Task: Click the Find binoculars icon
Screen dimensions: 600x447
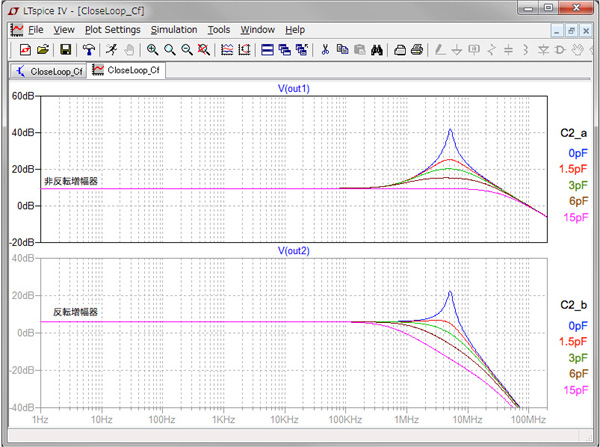Action: coord(378,49)
